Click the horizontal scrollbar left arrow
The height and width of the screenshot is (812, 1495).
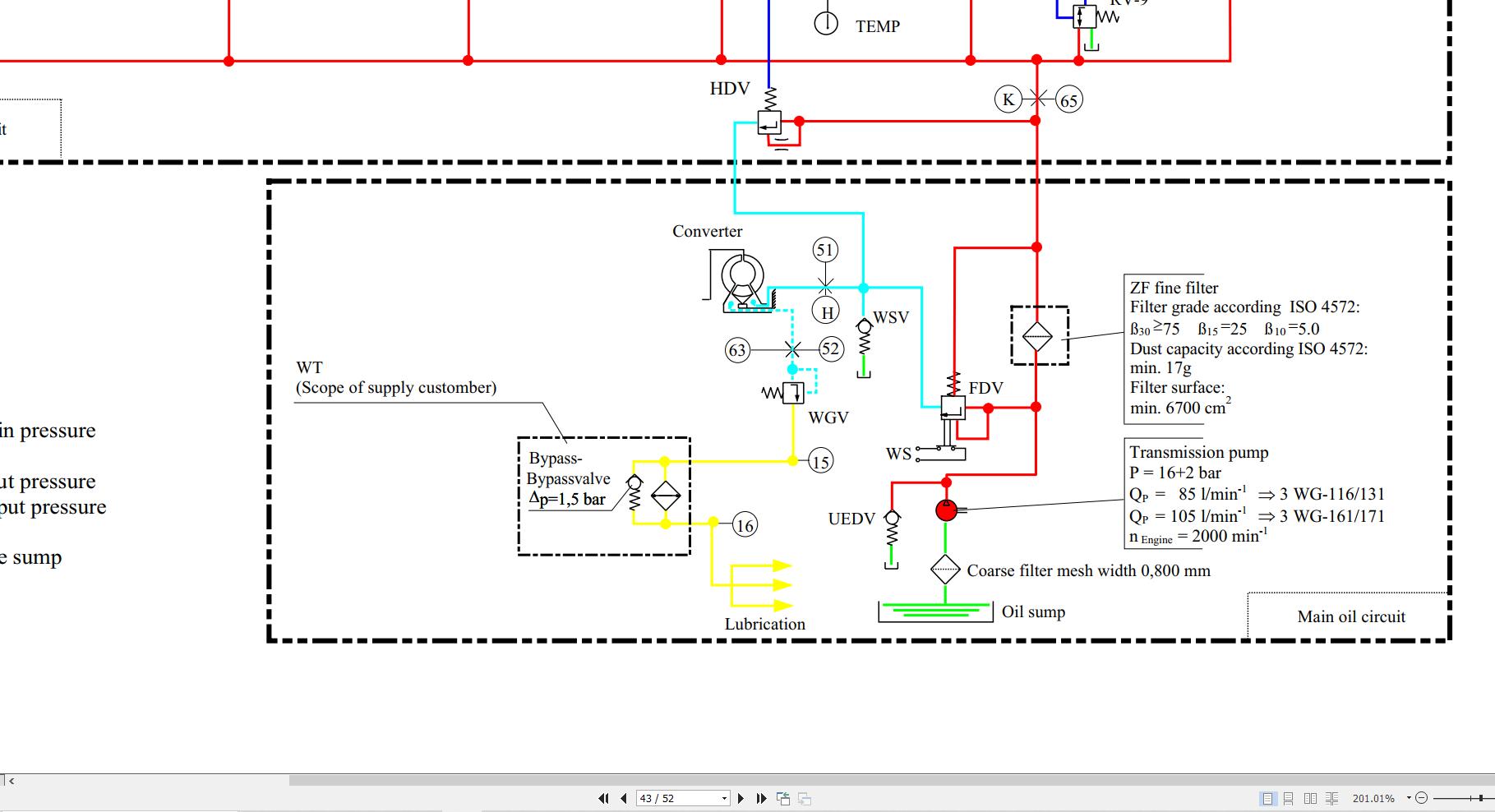[11, 781]
